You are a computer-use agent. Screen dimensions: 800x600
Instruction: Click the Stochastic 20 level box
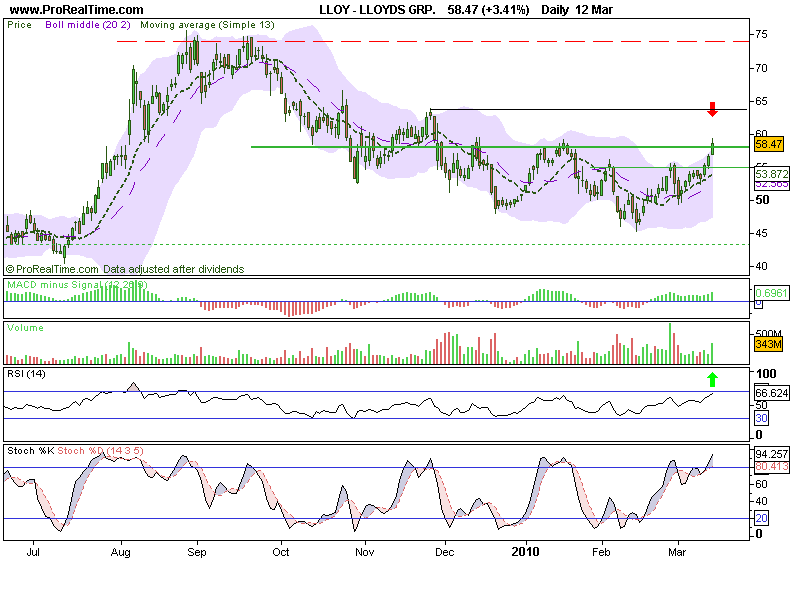click(761, 518)
